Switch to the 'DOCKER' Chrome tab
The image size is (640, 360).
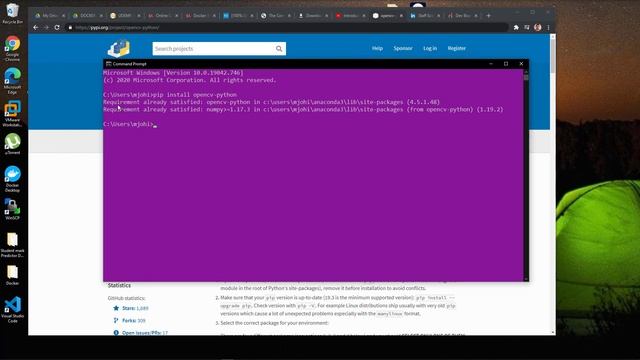click(87, 16)
